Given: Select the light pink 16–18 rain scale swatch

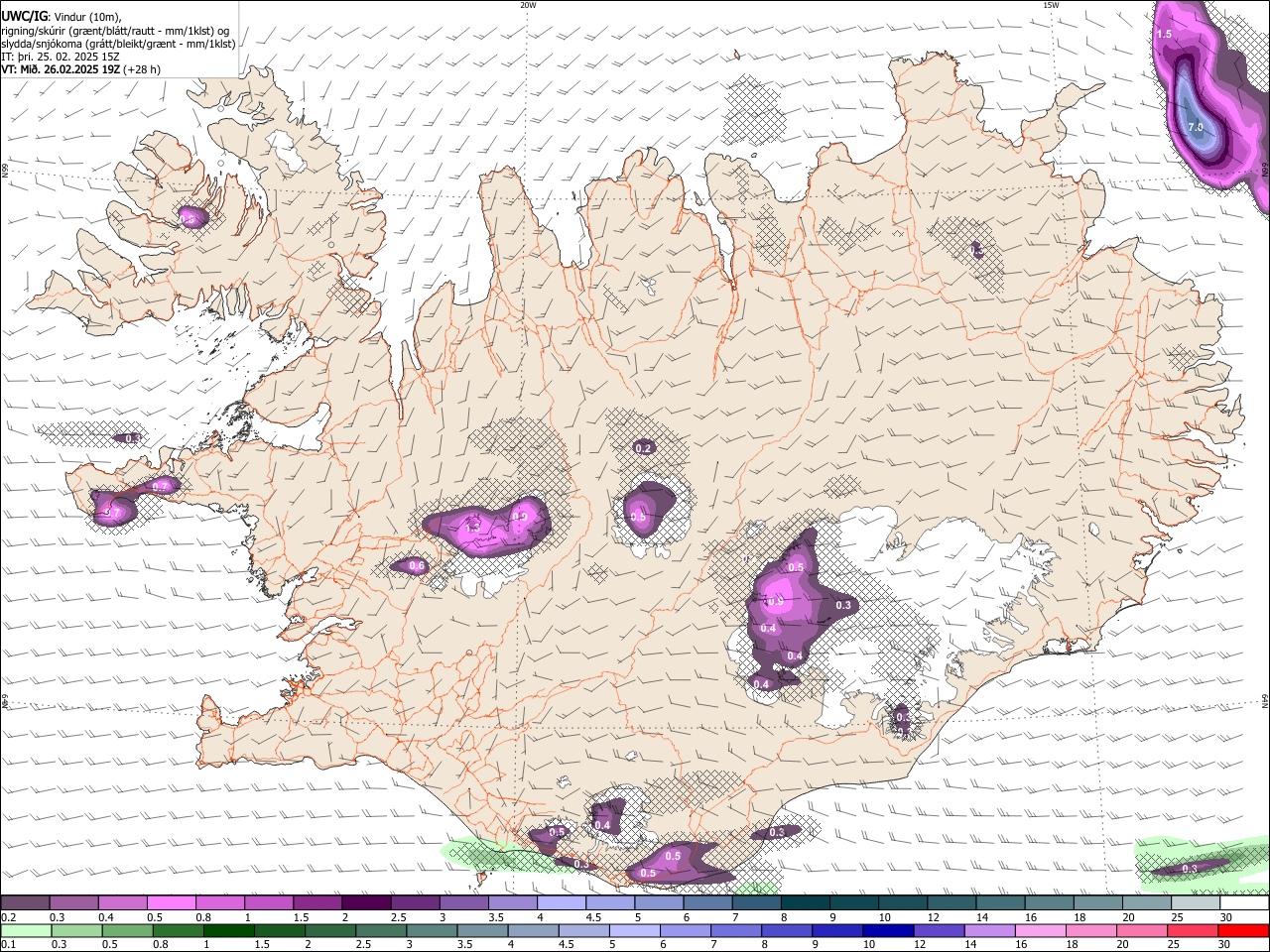Looking at the screenshot, I should click(1042, 930).
